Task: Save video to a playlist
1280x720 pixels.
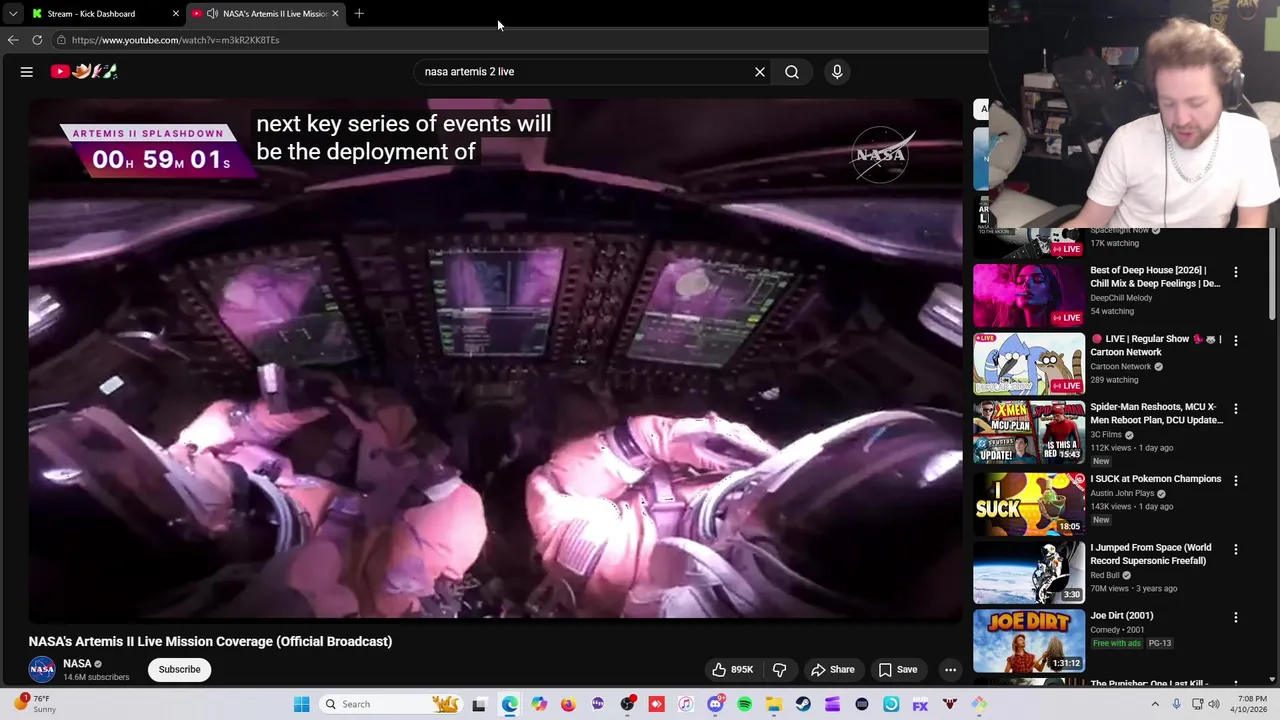Action: (x=898, y=670)
